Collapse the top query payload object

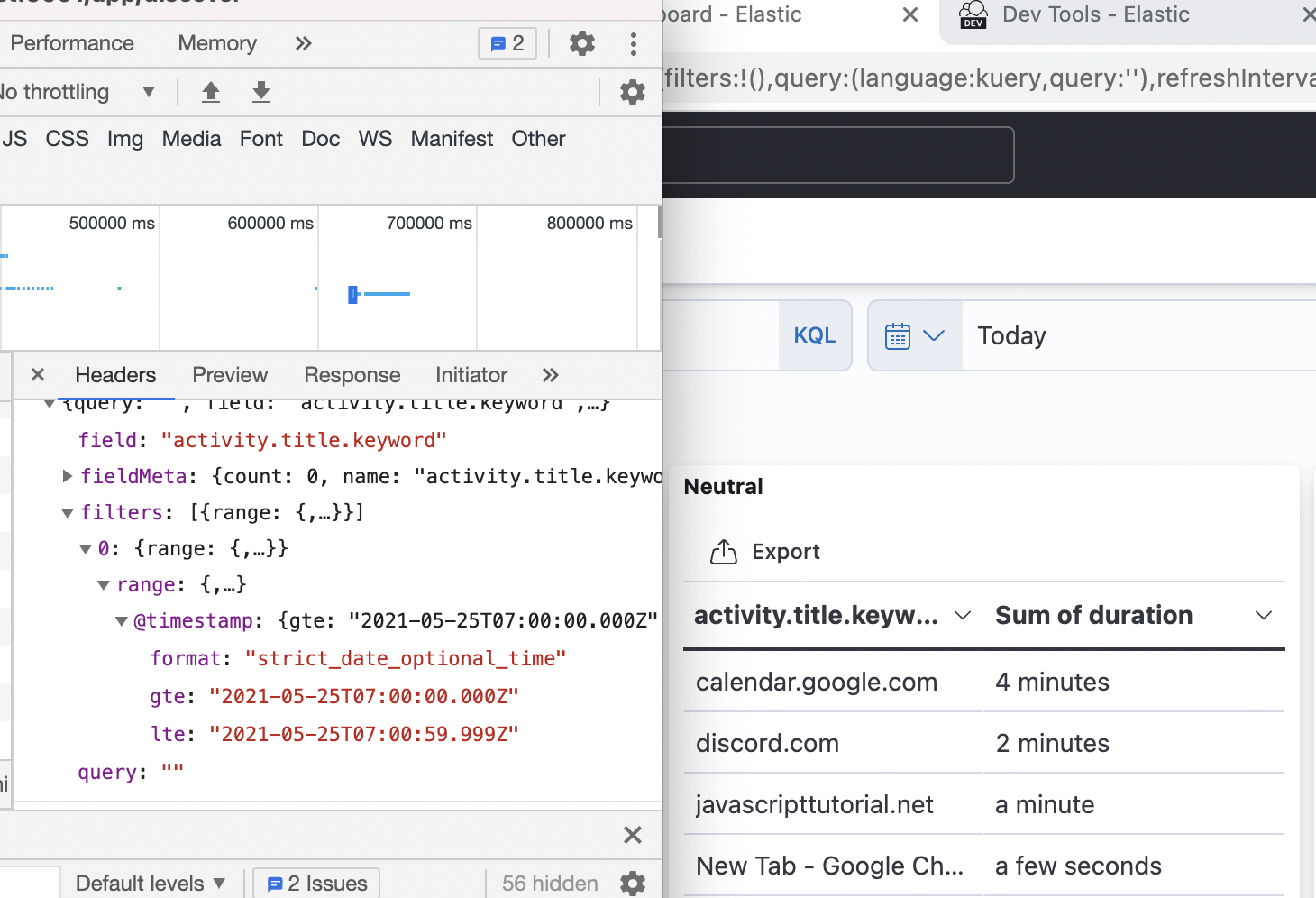[50, 405]
